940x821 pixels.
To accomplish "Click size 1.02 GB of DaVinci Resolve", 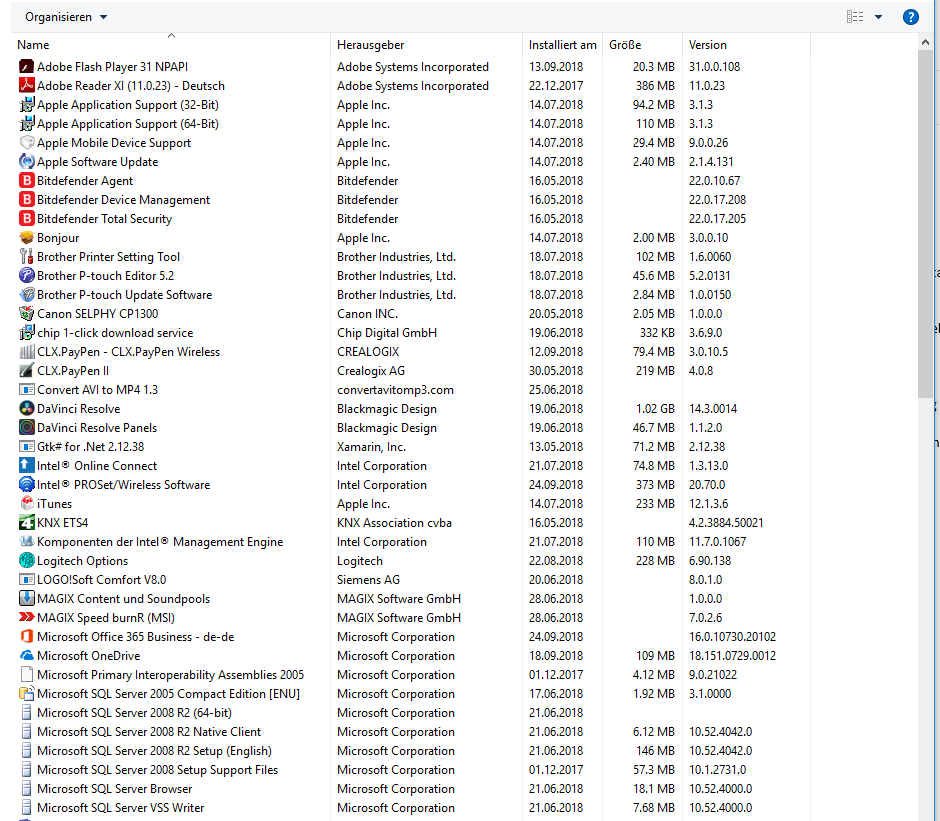I will click(655, 408).
